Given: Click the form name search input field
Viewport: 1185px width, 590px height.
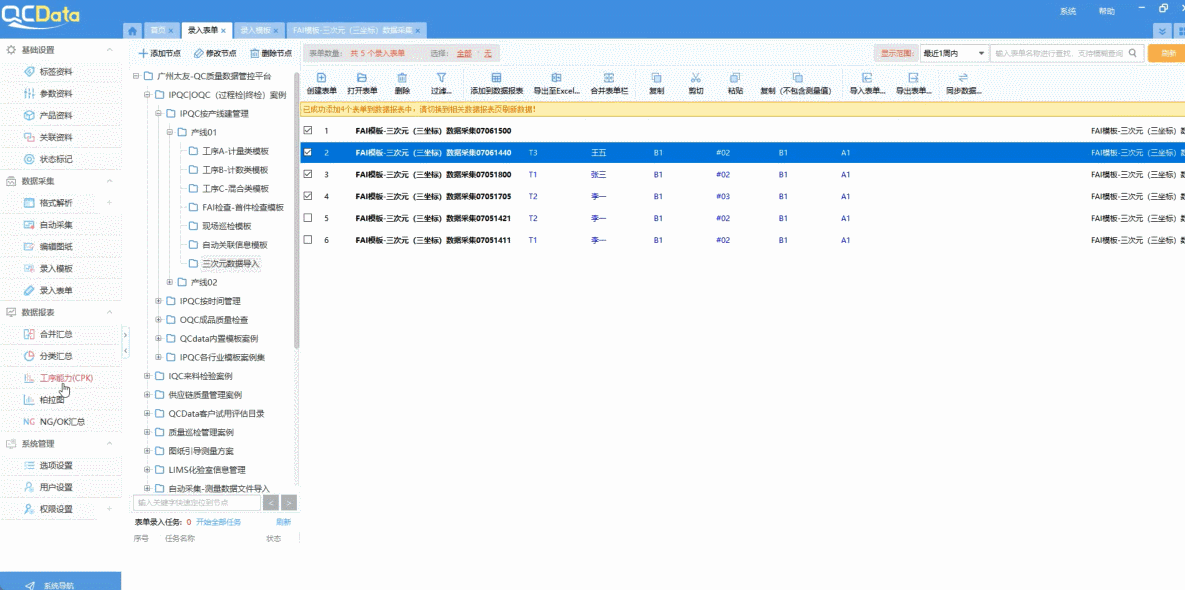Looking at the screenshot, I should pos(1060,53).
